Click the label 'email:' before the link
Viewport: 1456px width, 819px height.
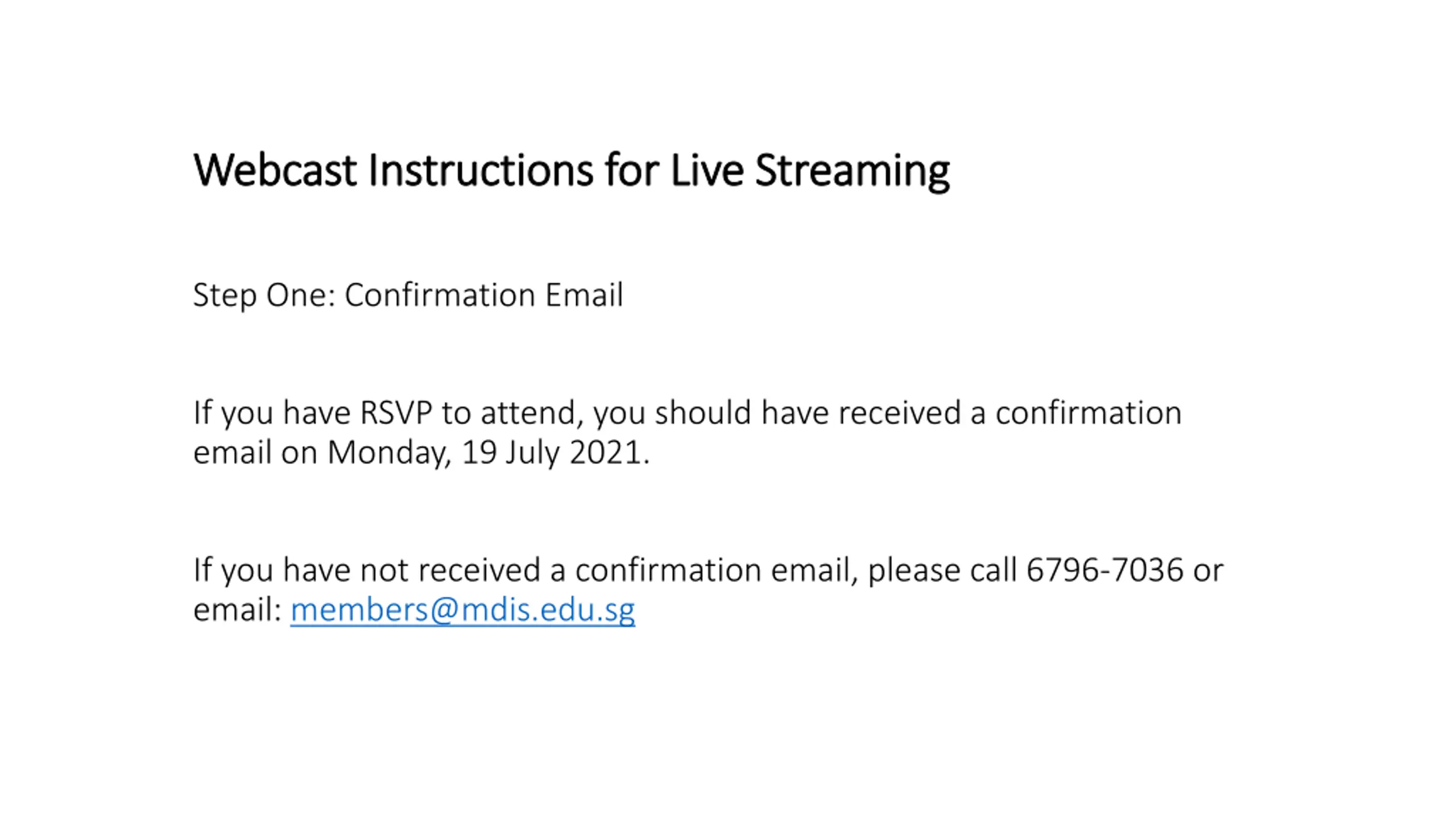[x=238, y=610]
